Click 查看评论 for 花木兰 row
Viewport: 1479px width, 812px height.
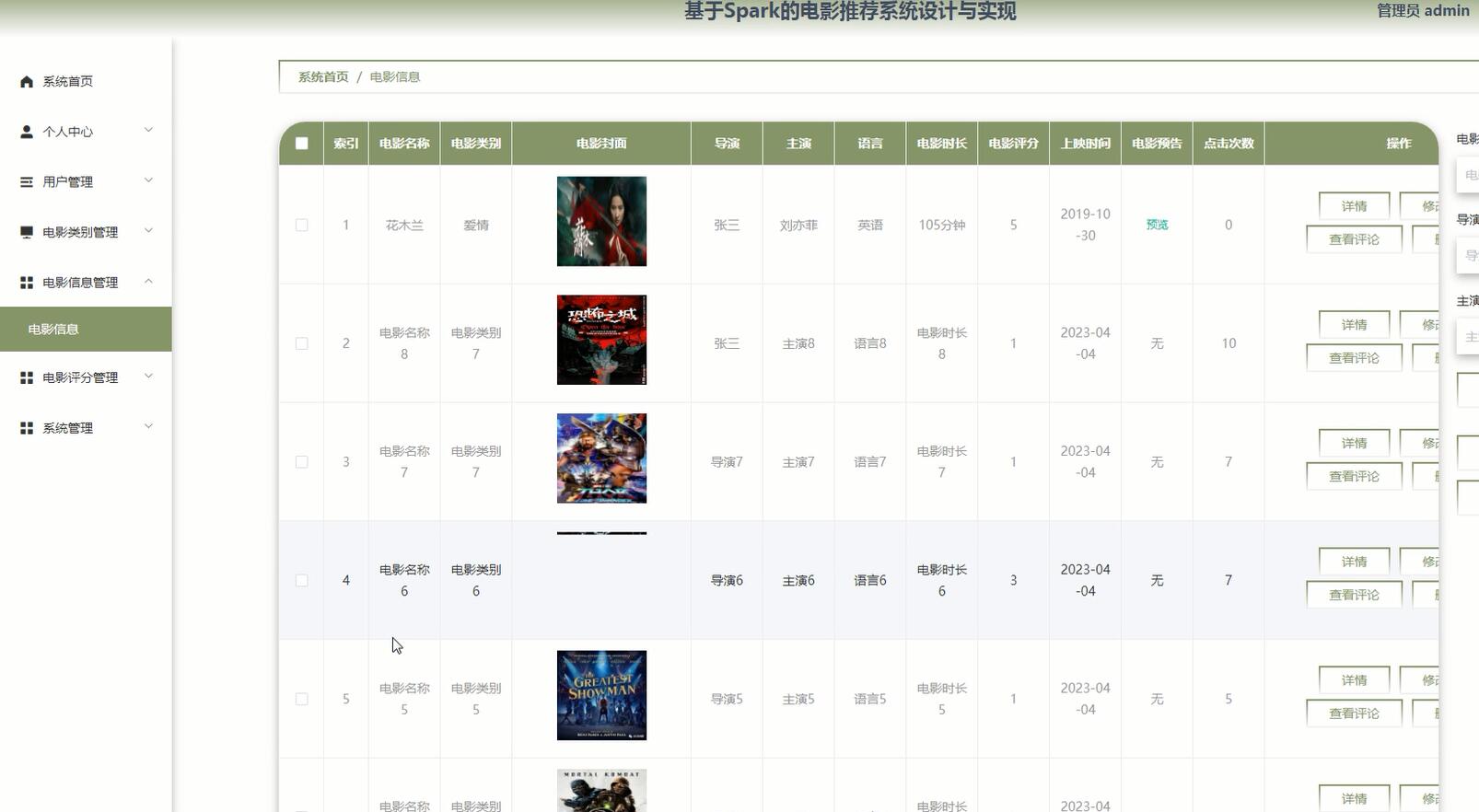click(1354, 239)
